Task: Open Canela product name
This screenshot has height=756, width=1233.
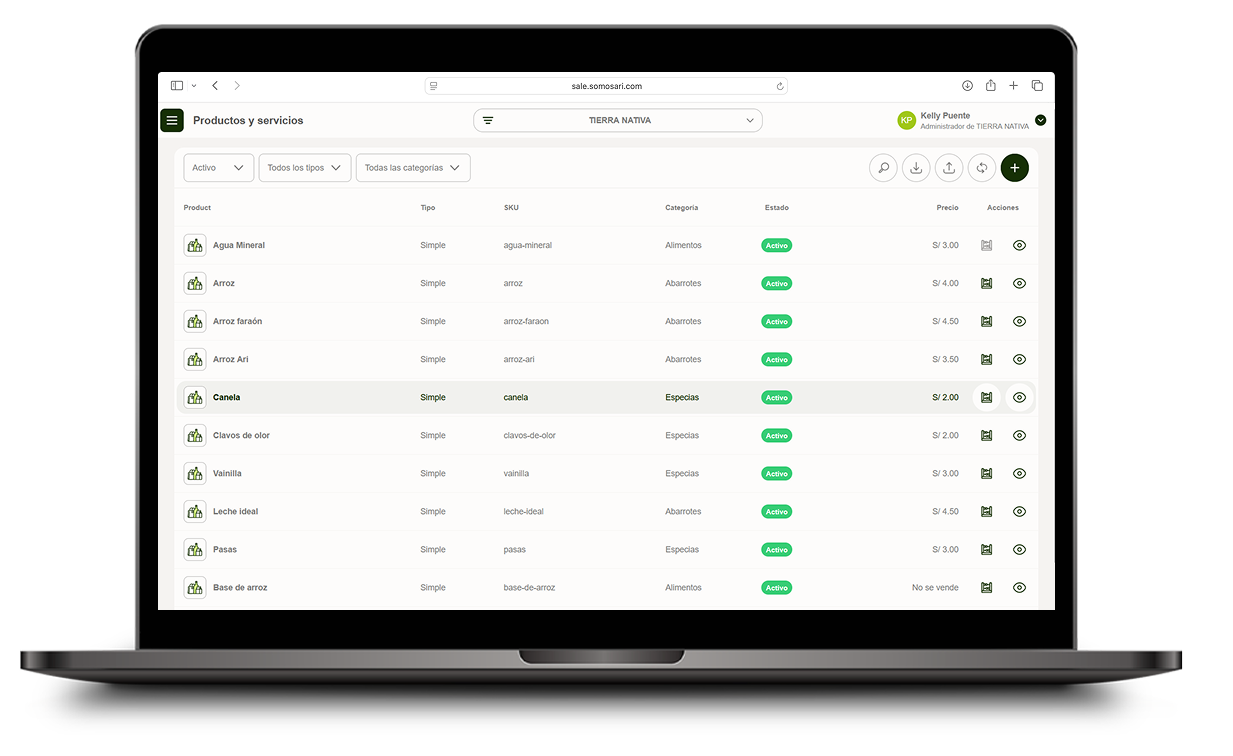Action: [227, 397]
